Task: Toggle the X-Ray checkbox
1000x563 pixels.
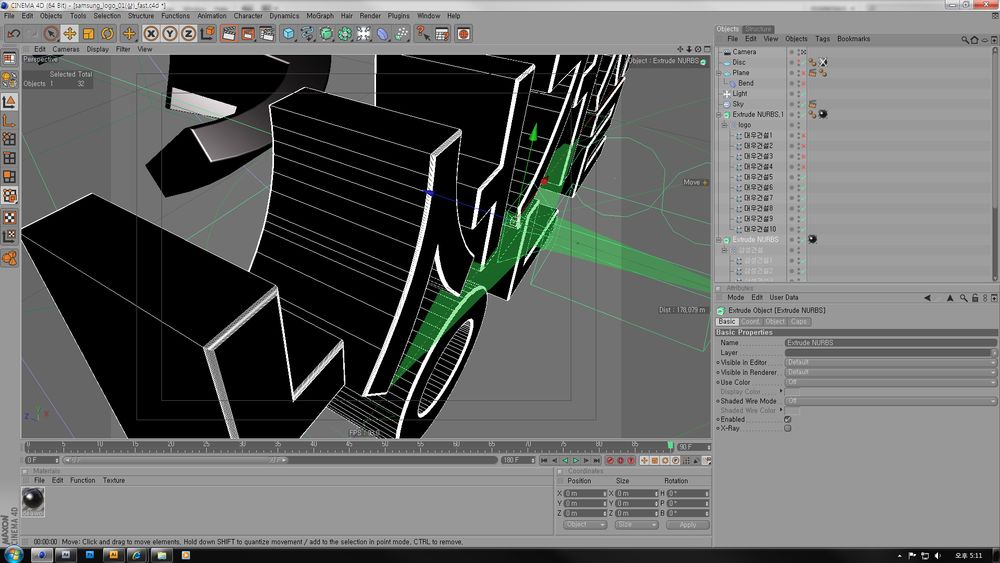Action: [x=788, y=428]
